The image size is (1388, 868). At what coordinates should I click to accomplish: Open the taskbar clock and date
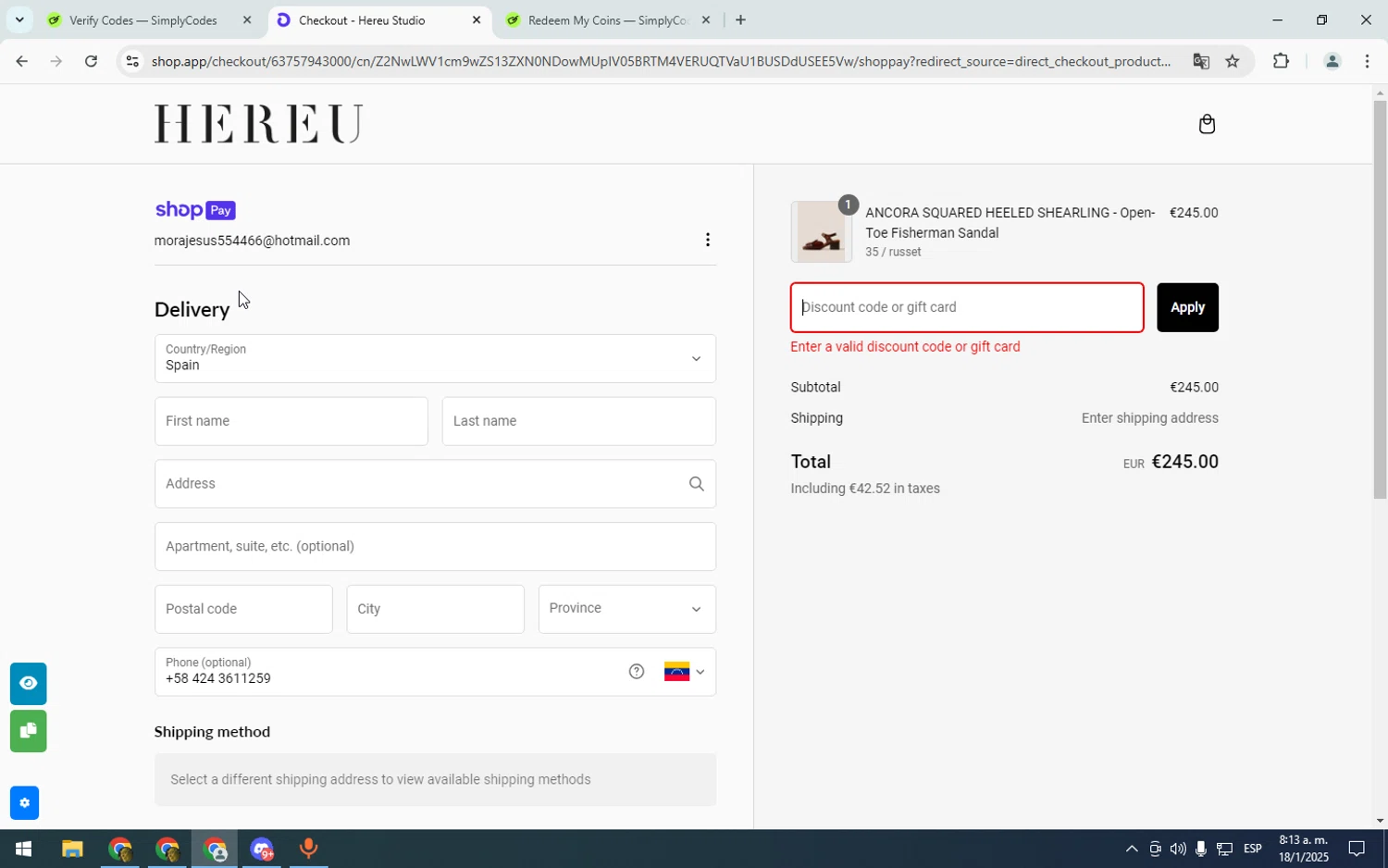click(1303, 849)
